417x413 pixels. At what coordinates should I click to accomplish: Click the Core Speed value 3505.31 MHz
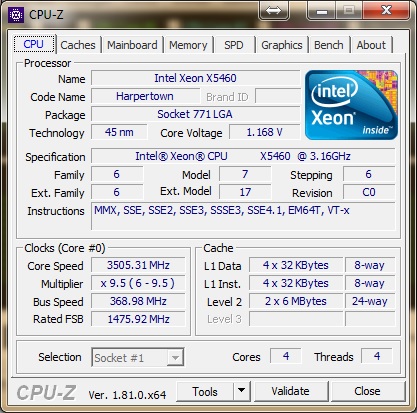(x=138, y=265)
